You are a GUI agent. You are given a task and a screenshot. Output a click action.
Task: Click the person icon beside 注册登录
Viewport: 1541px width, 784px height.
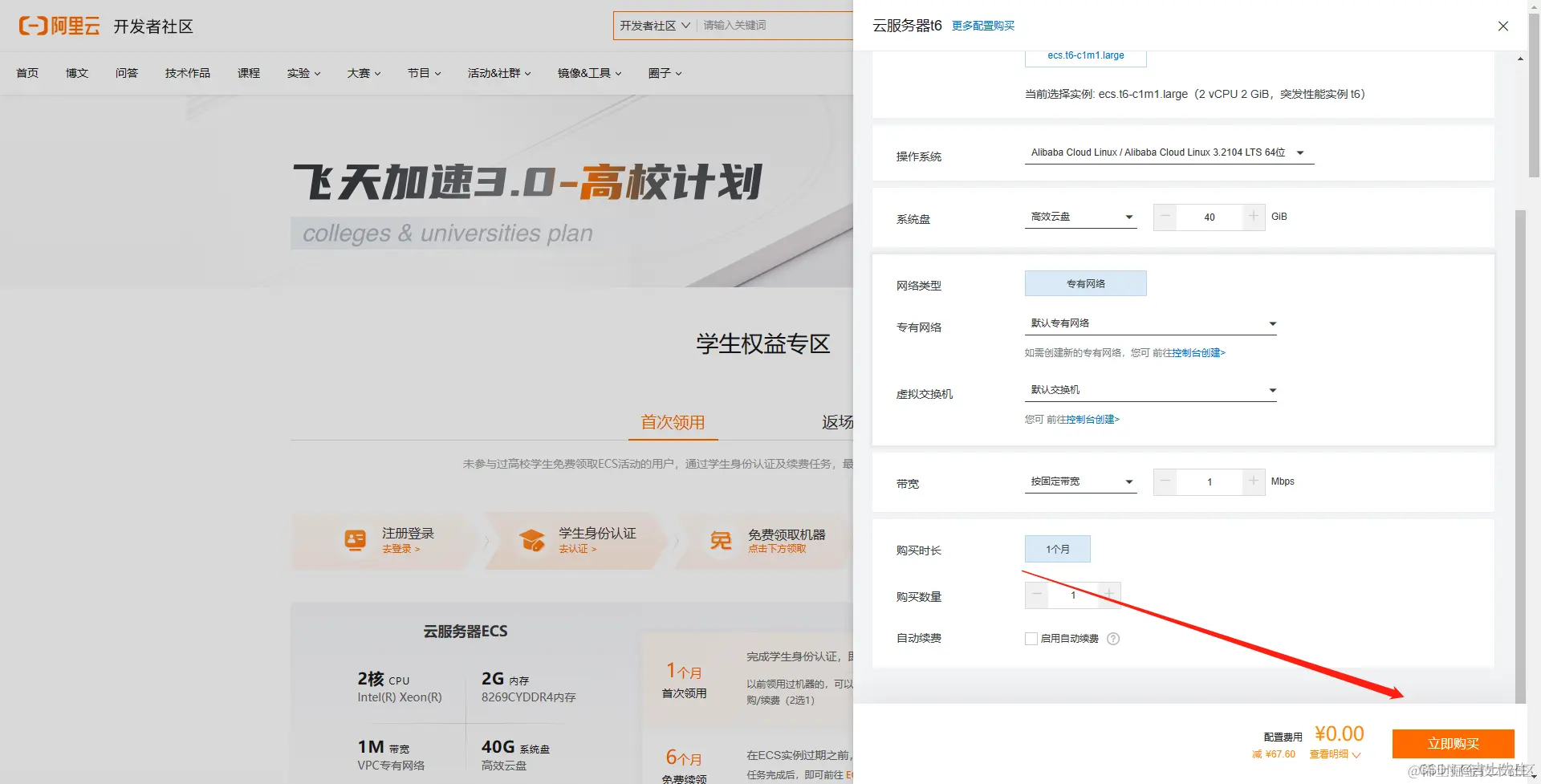coord(356,540)
